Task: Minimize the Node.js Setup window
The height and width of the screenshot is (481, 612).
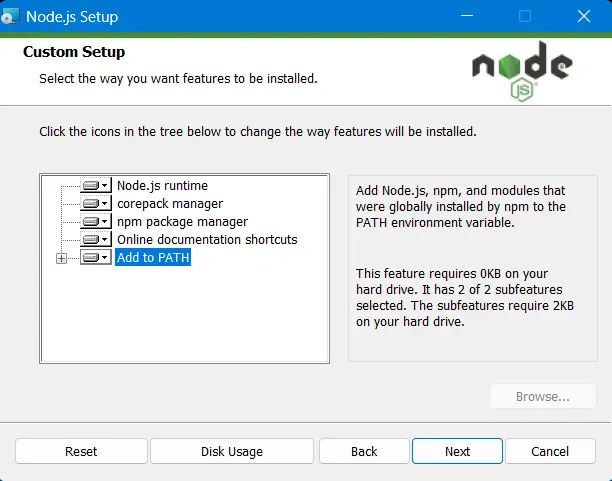Action: (x=467, y=16)
